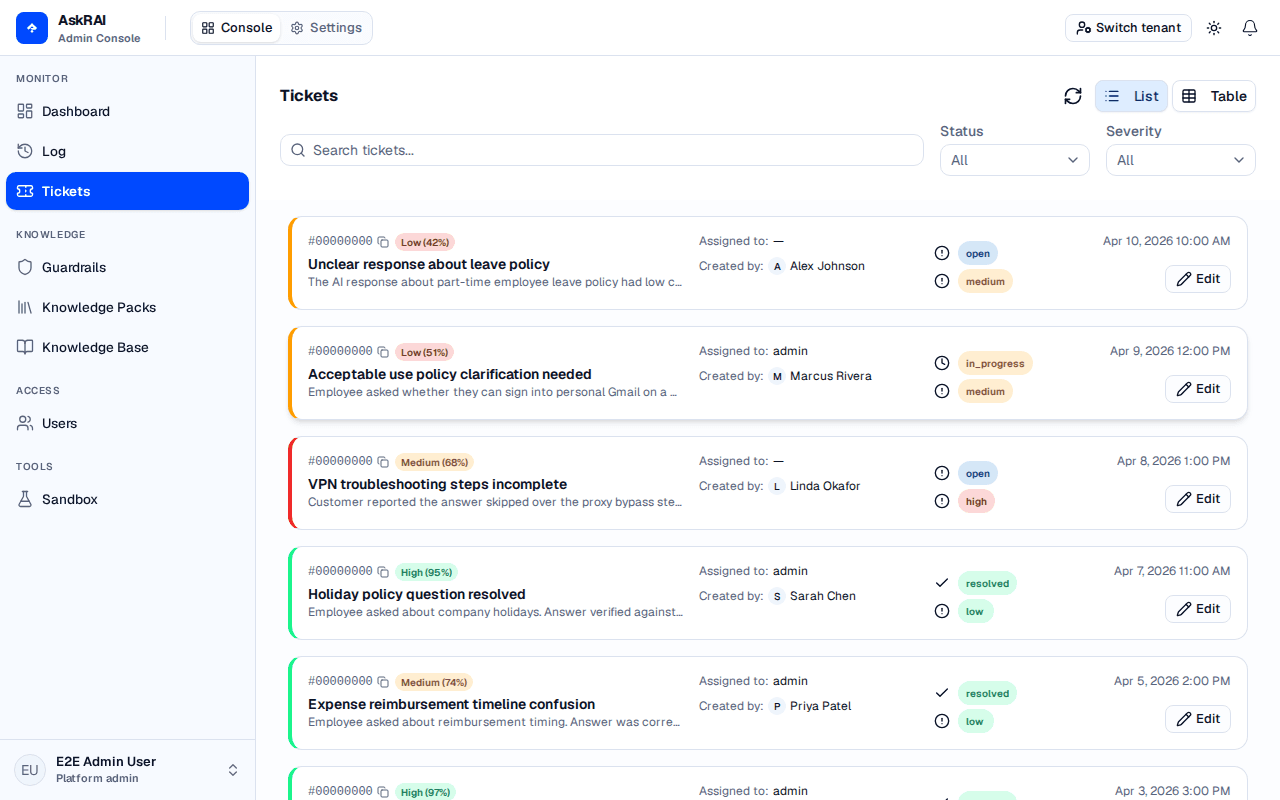Click the Apr 10, 2026 10:00 AM timestamp
Viewport: 1280px width, 800px height.
[1167, 241]
